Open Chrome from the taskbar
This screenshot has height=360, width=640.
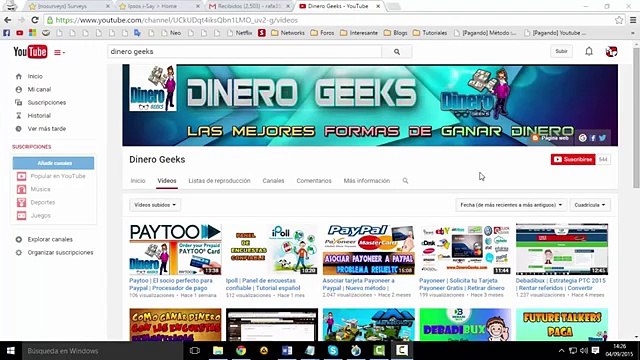point(241,351)
